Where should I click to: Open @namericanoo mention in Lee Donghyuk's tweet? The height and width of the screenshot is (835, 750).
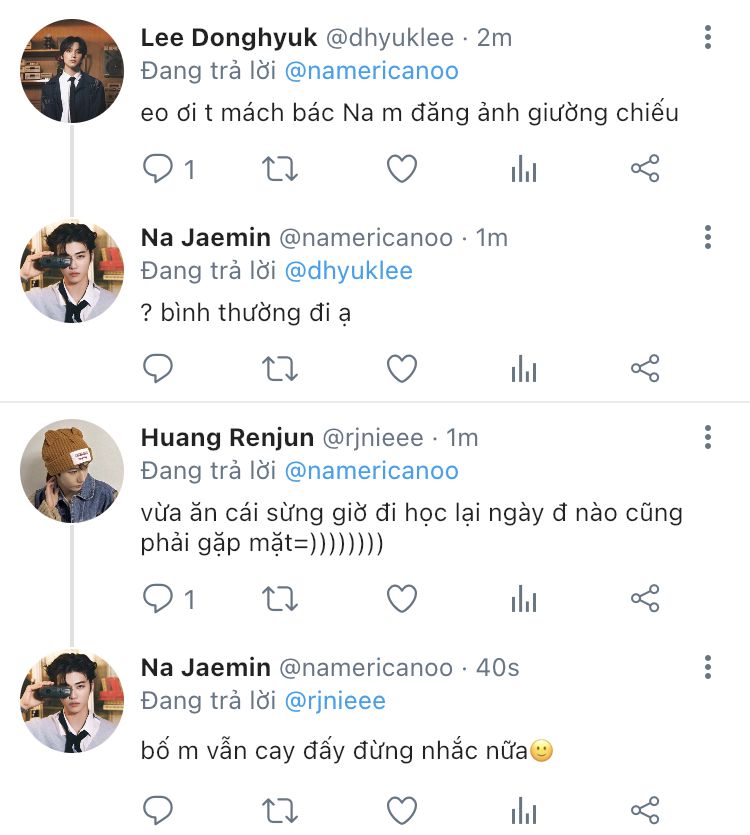[x=371, y=71]
